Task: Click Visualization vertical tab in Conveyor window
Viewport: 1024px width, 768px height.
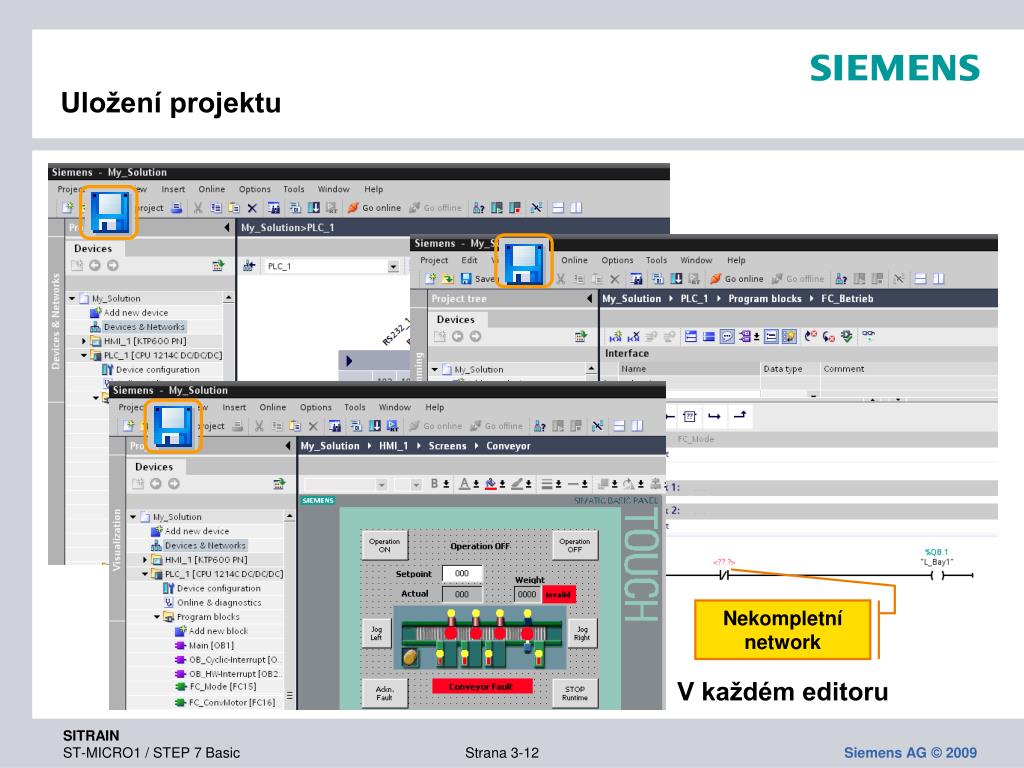Action: coord(117,539)
